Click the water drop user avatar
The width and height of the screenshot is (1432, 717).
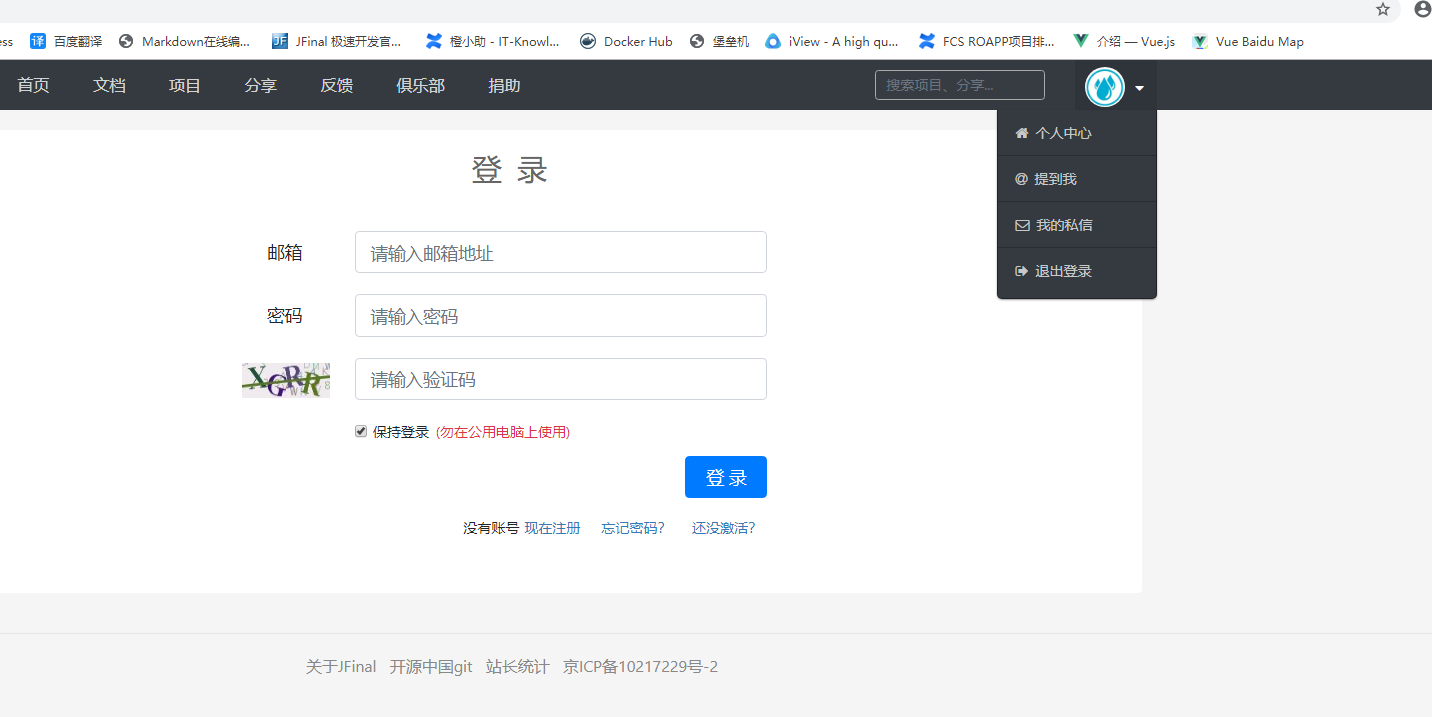click(1105, 87)
